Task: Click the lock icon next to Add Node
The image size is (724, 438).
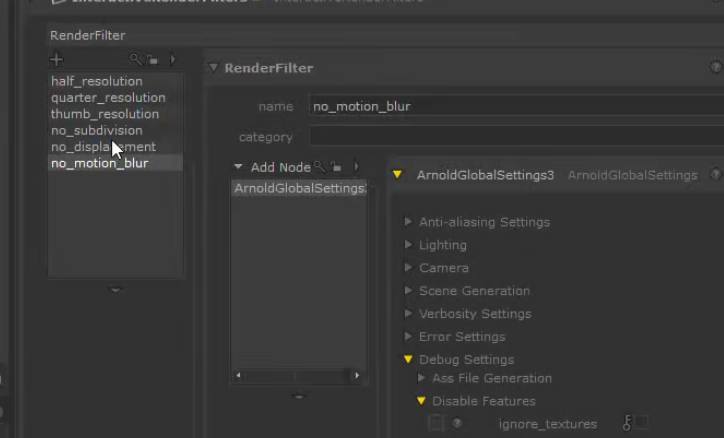Action: tap(336, 167)
